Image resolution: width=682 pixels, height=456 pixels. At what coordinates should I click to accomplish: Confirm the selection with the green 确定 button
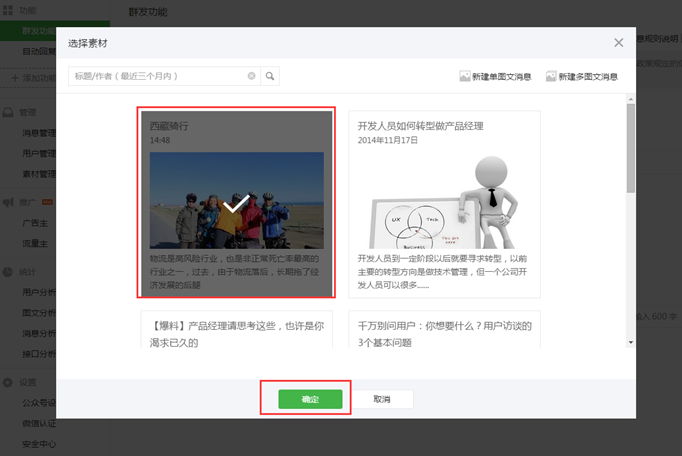pos(310,399)
